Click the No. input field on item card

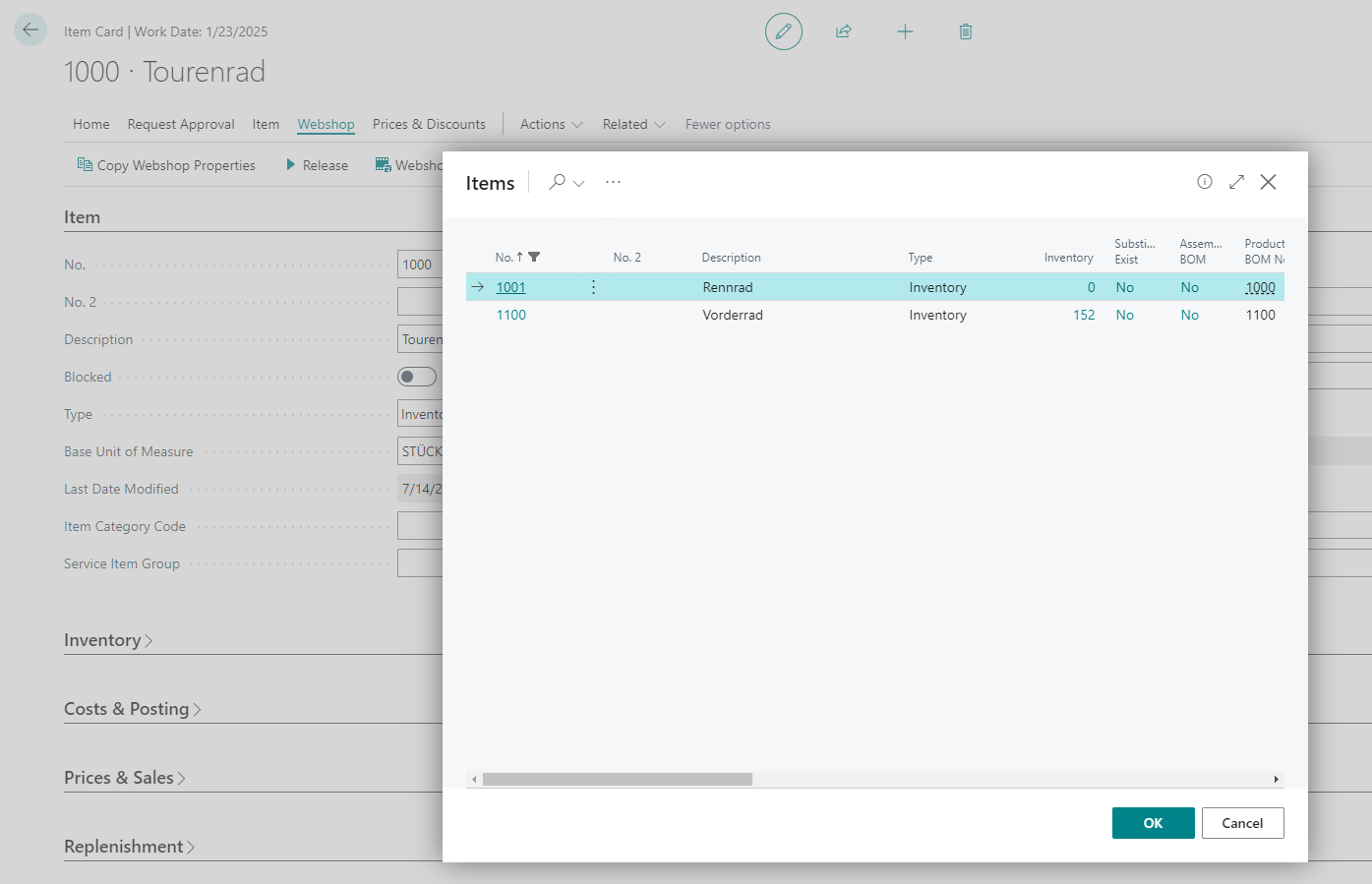420,265
